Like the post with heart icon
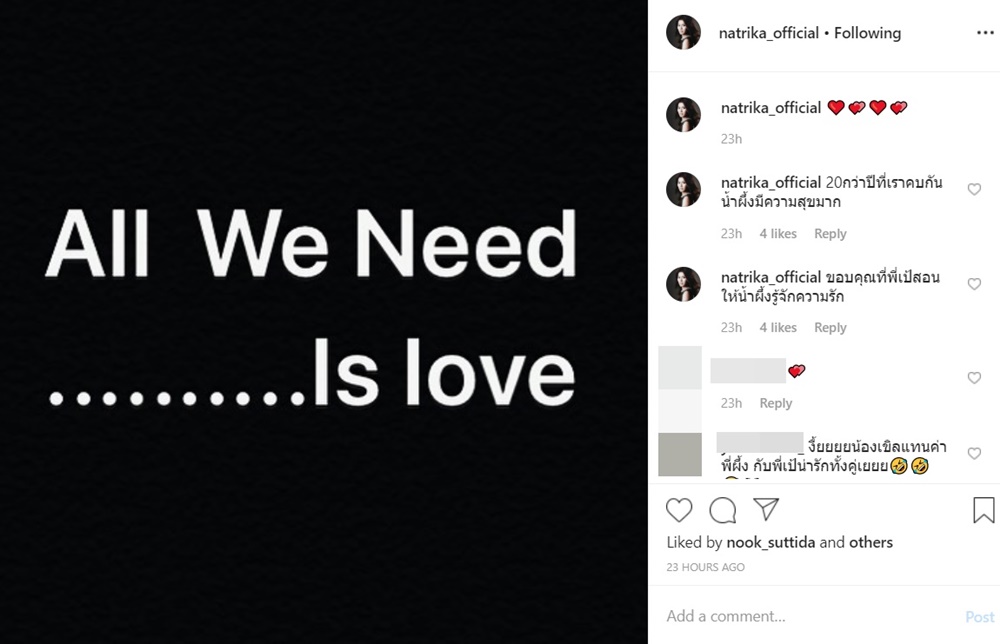1000x644 pixels. [679, 510]
